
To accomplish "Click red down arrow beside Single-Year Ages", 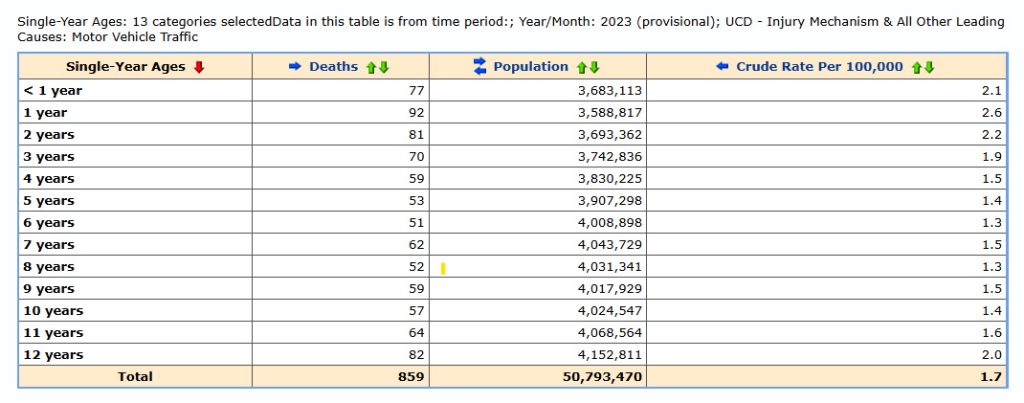I will 199,67.
